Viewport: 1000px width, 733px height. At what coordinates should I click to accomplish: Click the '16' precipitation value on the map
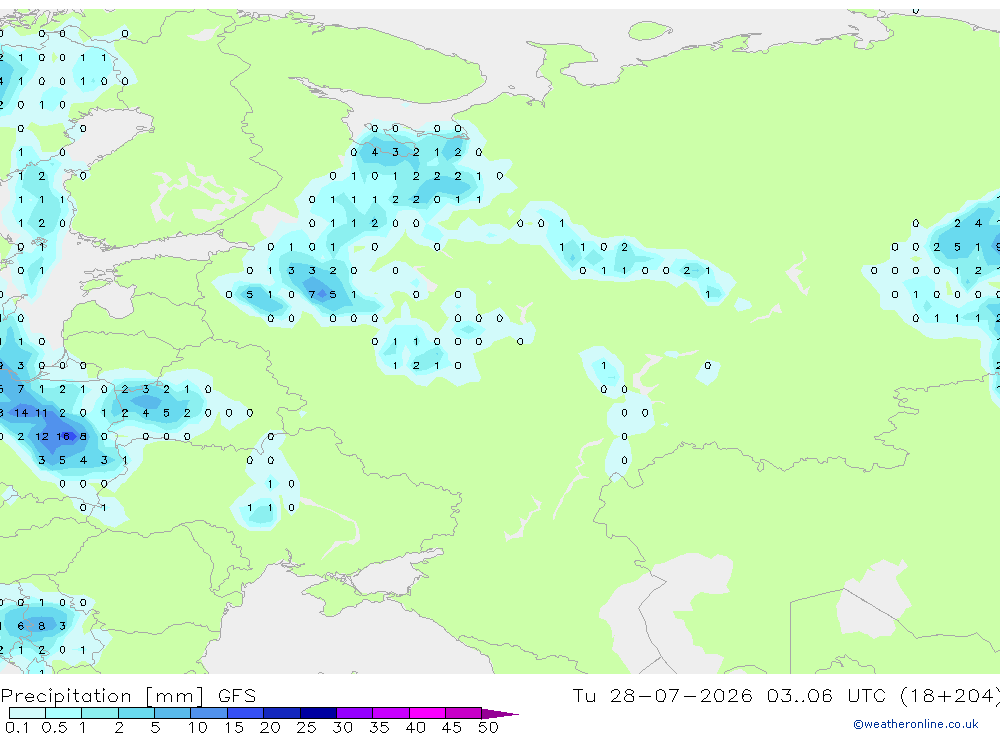[x=62, y=436]
